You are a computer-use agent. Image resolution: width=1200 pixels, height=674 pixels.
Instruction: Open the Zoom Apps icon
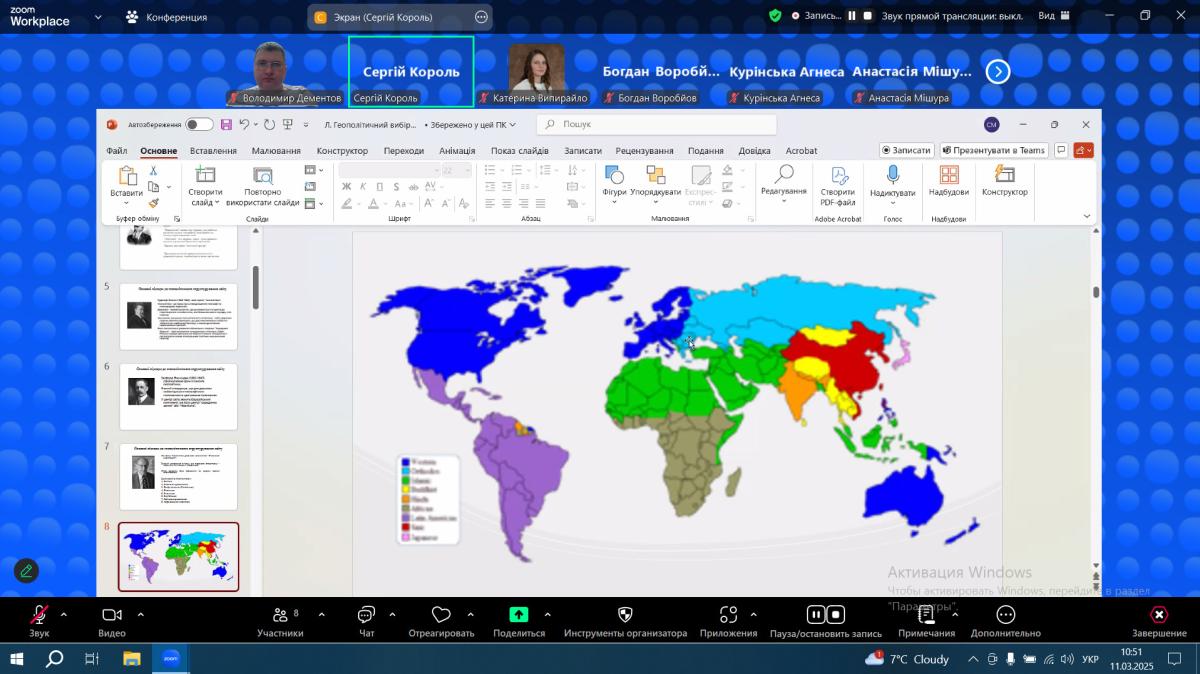coord(728,615)
